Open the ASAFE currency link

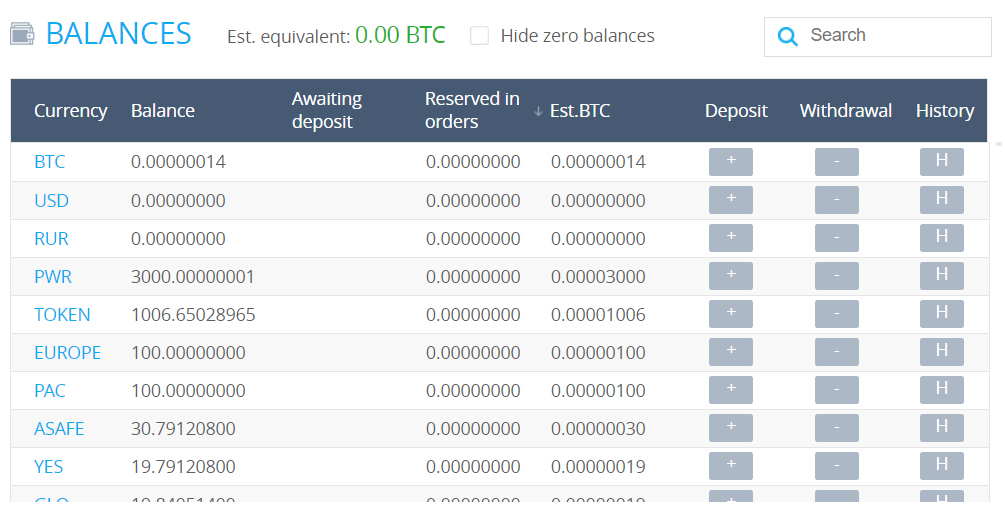click(x=59, y=428)
